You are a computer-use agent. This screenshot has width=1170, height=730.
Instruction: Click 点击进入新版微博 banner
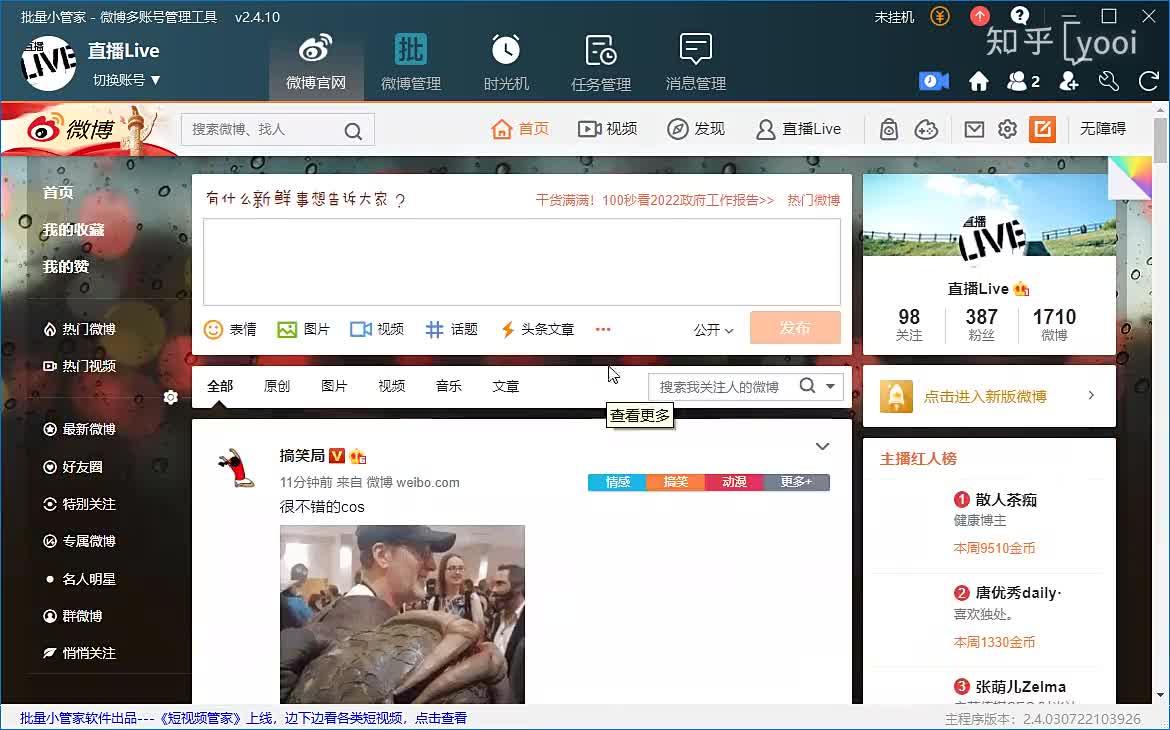click(x=989, y=396)
